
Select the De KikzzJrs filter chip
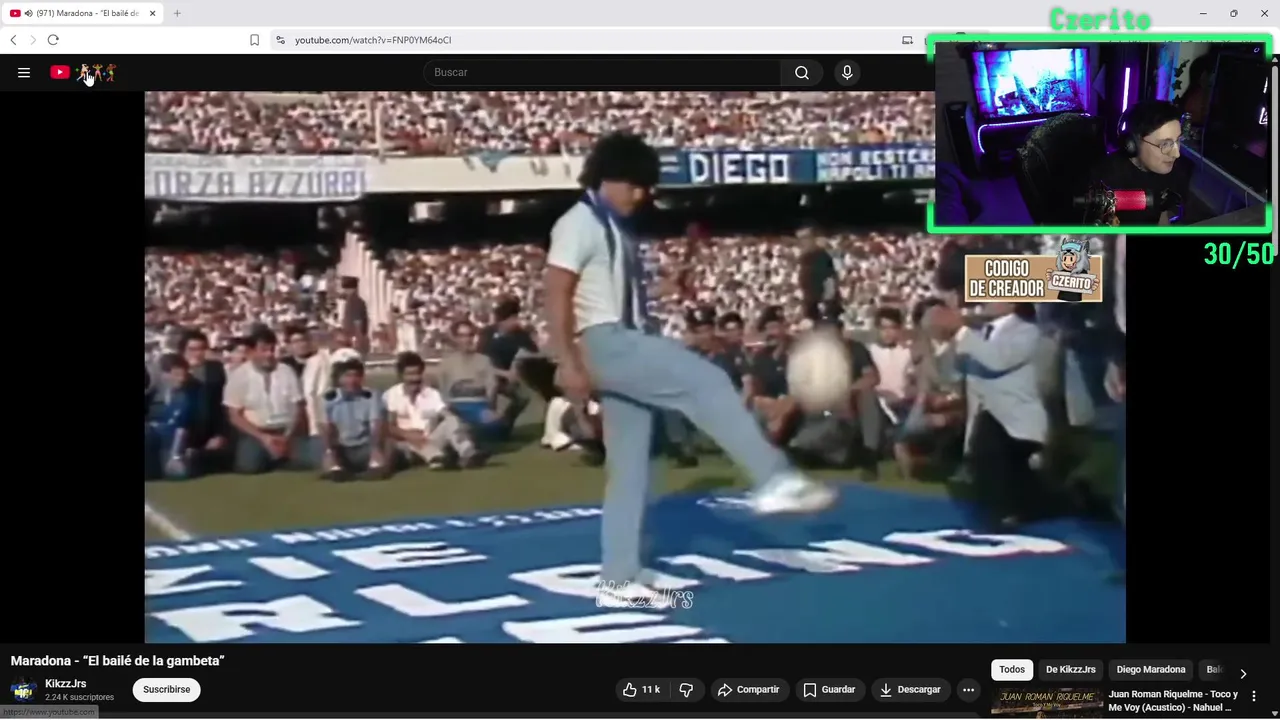click(x=1071, y=670)
